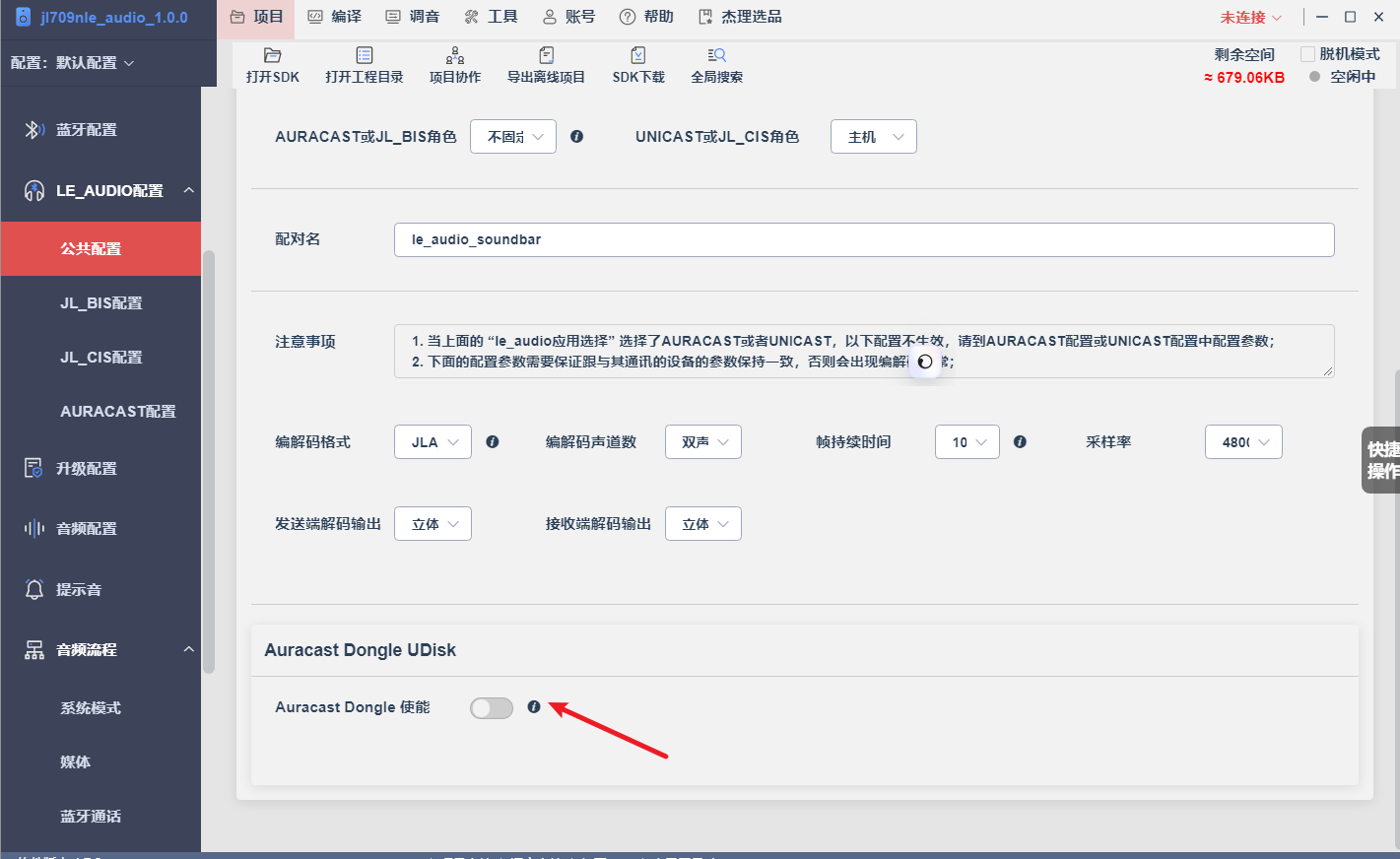Open the 采样率 dropdown
This screenshot has width=1400, height=859.
[1244, 442]
